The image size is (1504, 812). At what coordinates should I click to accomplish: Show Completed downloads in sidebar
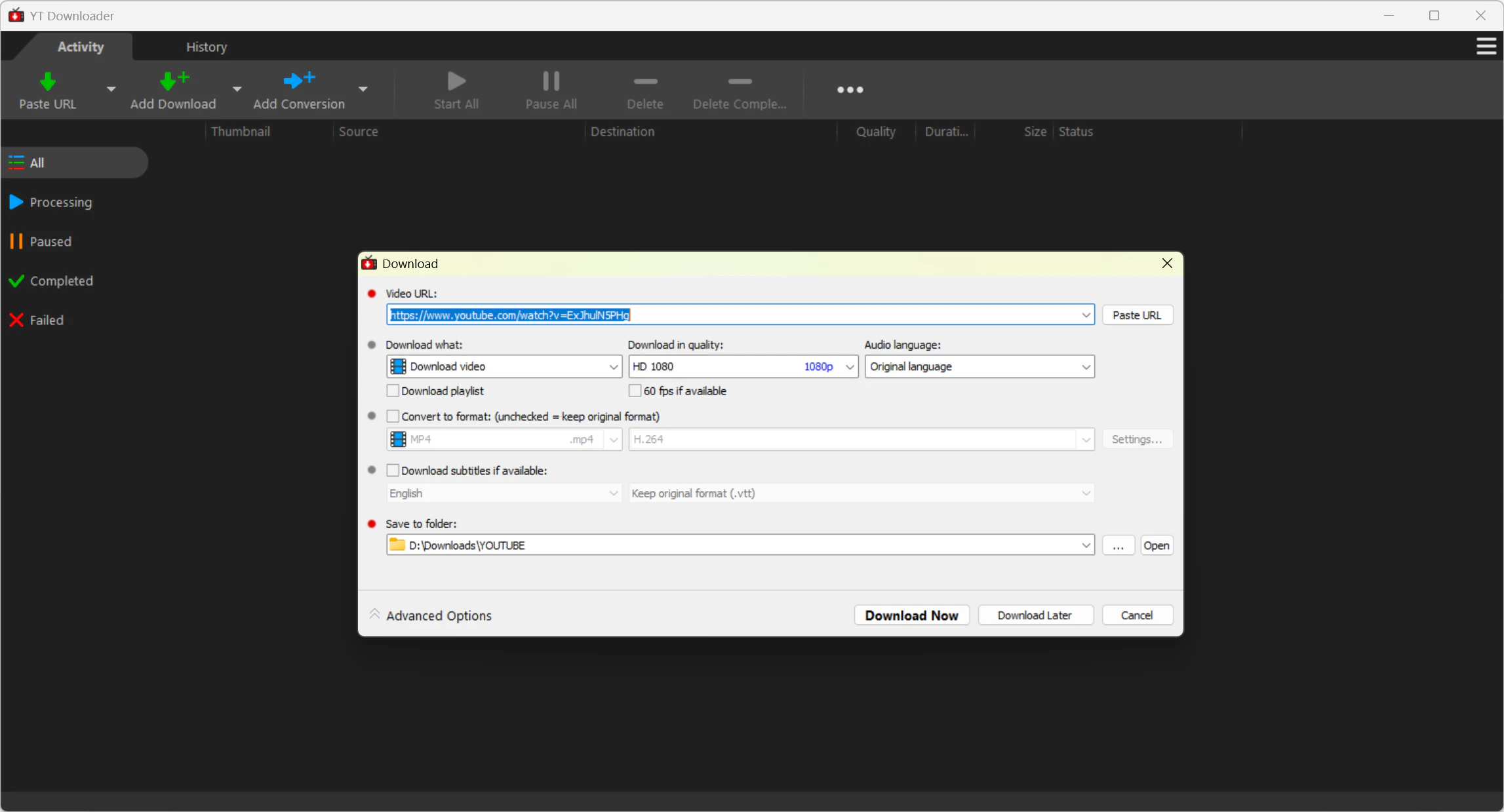(x=61, y=281)
